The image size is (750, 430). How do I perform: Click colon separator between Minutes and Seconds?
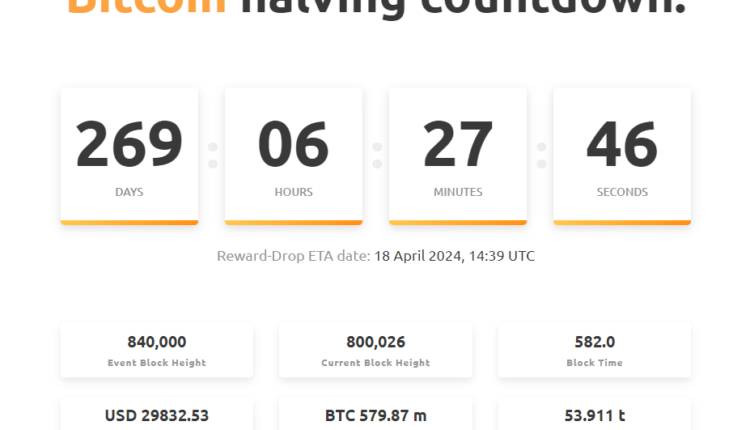[541, 155]
